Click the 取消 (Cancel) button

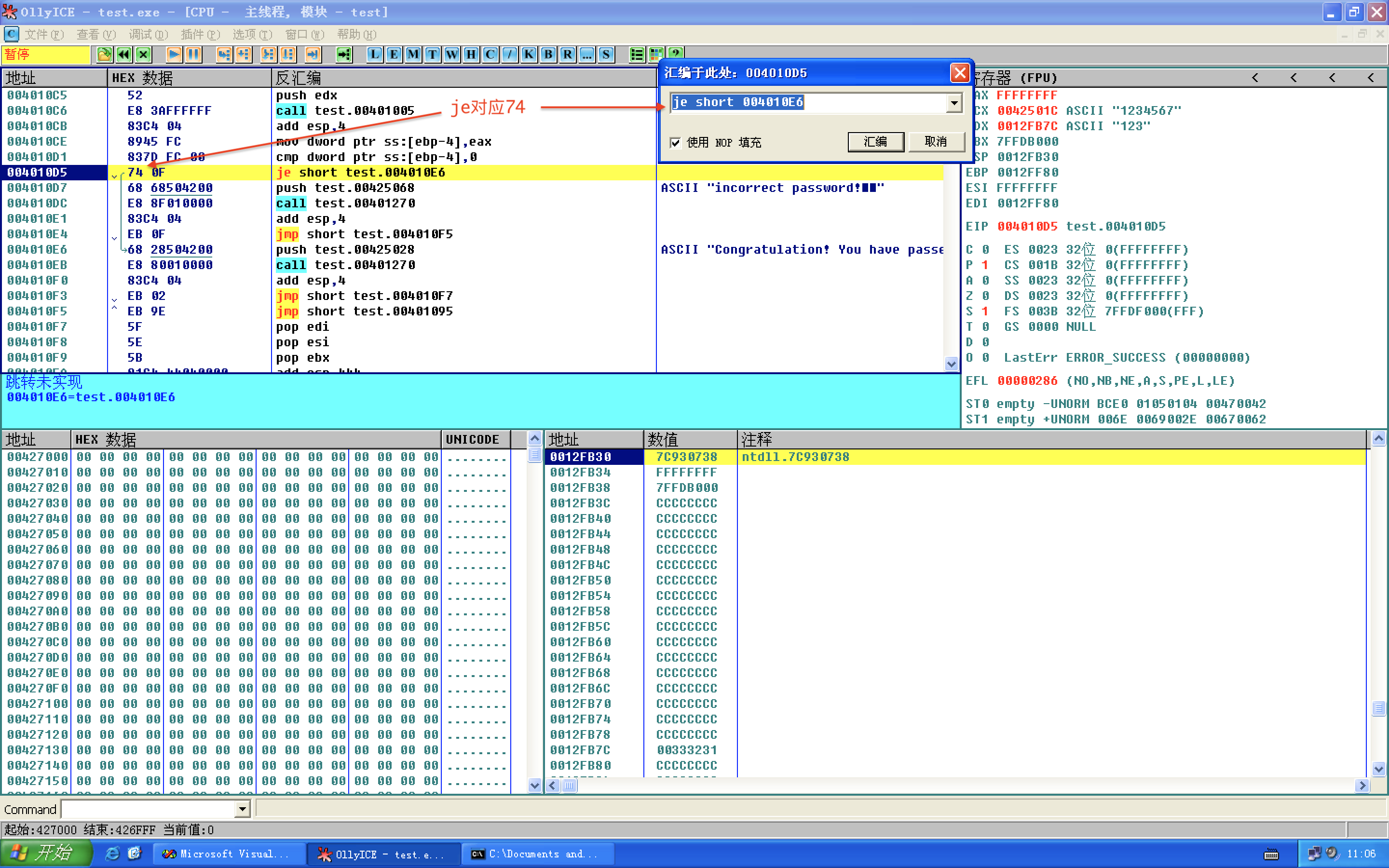(x=936, y=142)
